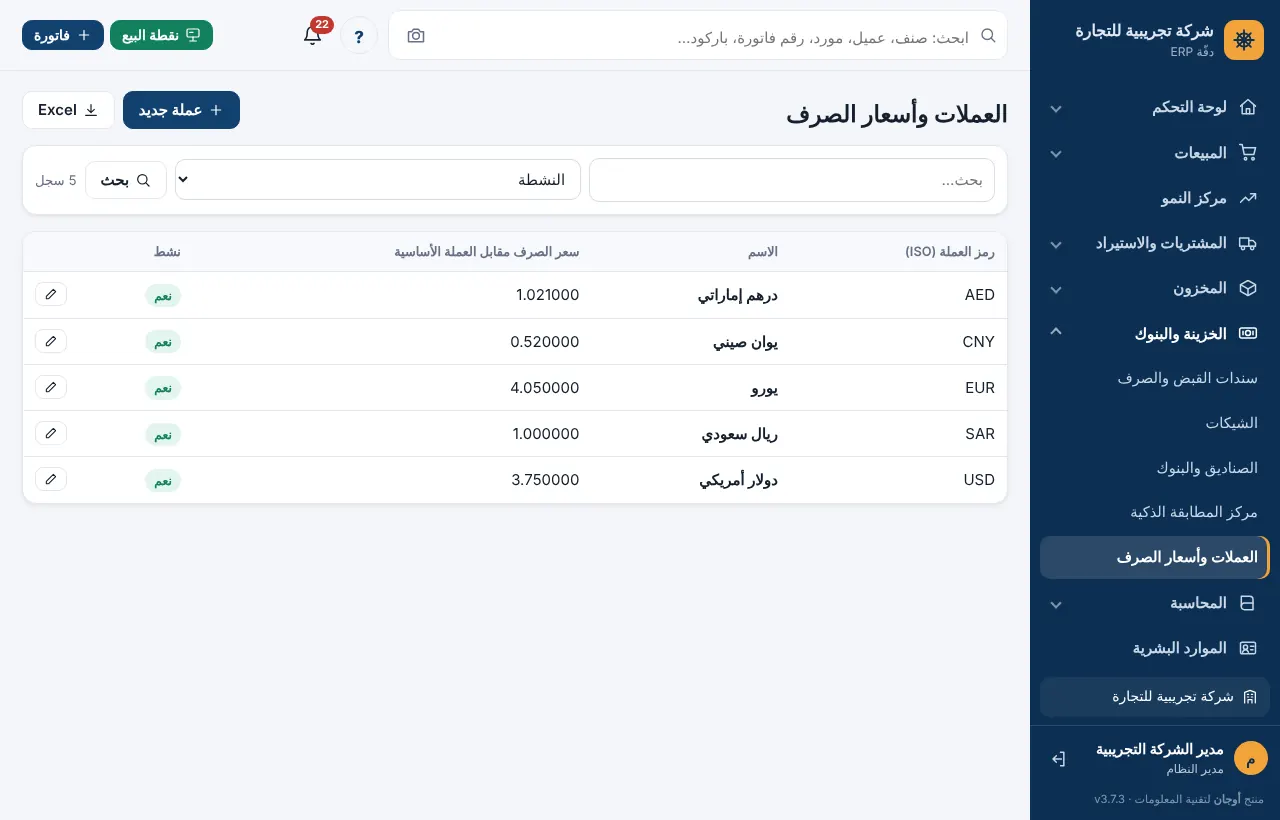
Task: Click the بحث... currency filter field
Action: click(x=792, y=180)
